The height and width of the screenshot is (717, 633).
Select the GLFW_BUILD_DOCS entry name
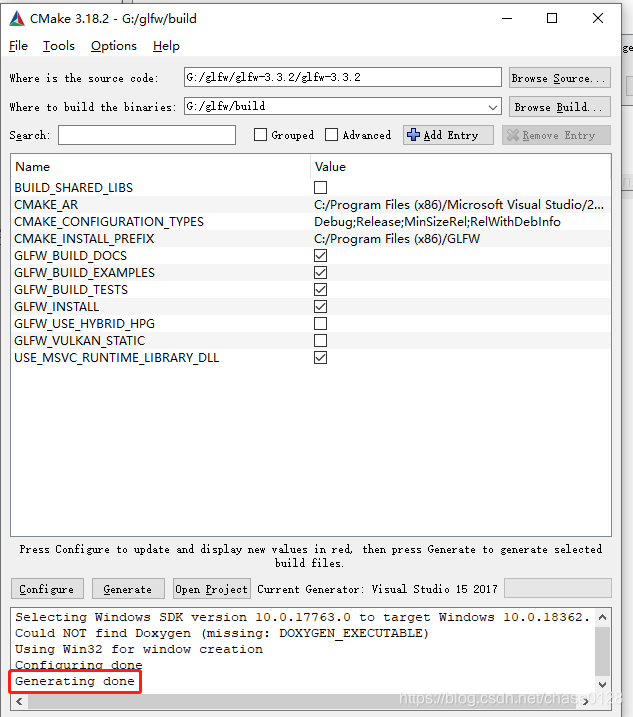tap(70, 256)
